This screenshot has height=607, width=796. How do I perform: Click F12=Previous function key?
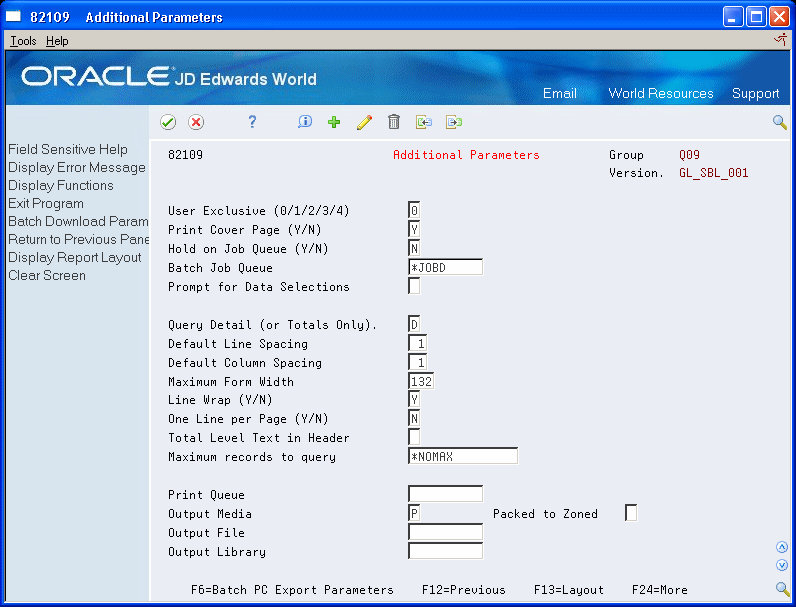click(463, 590)
